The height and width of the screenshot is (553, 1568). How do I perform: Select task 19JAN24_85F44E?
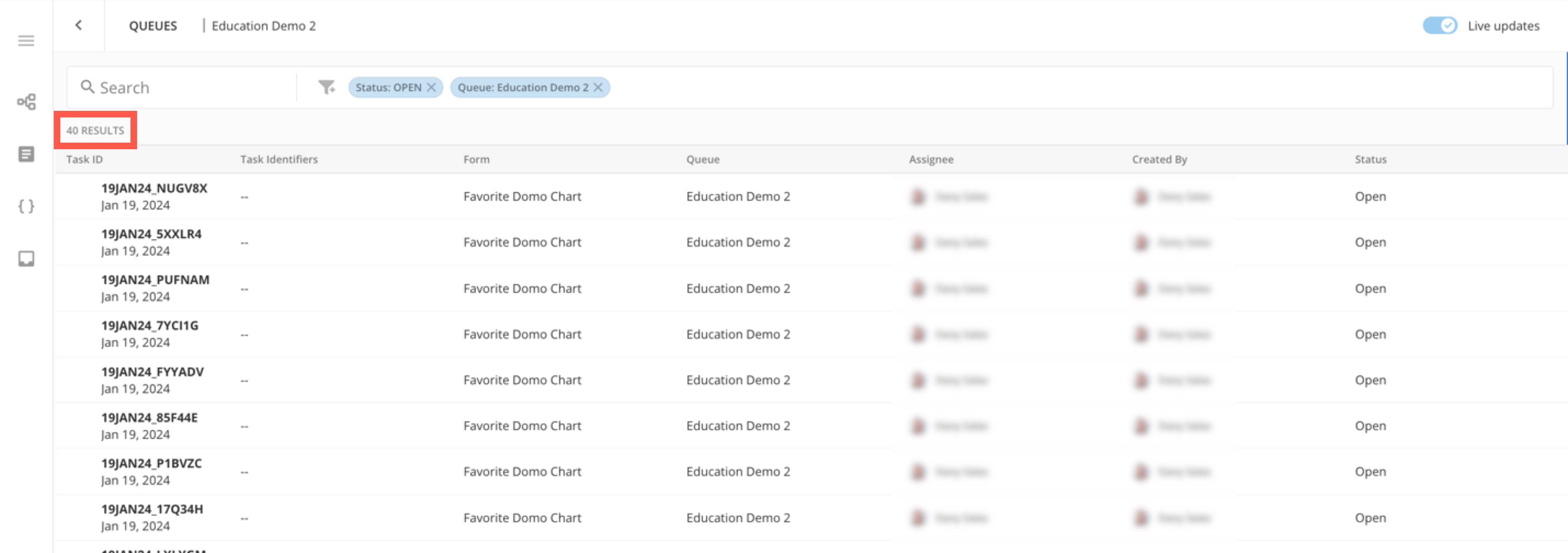(149, 418)
